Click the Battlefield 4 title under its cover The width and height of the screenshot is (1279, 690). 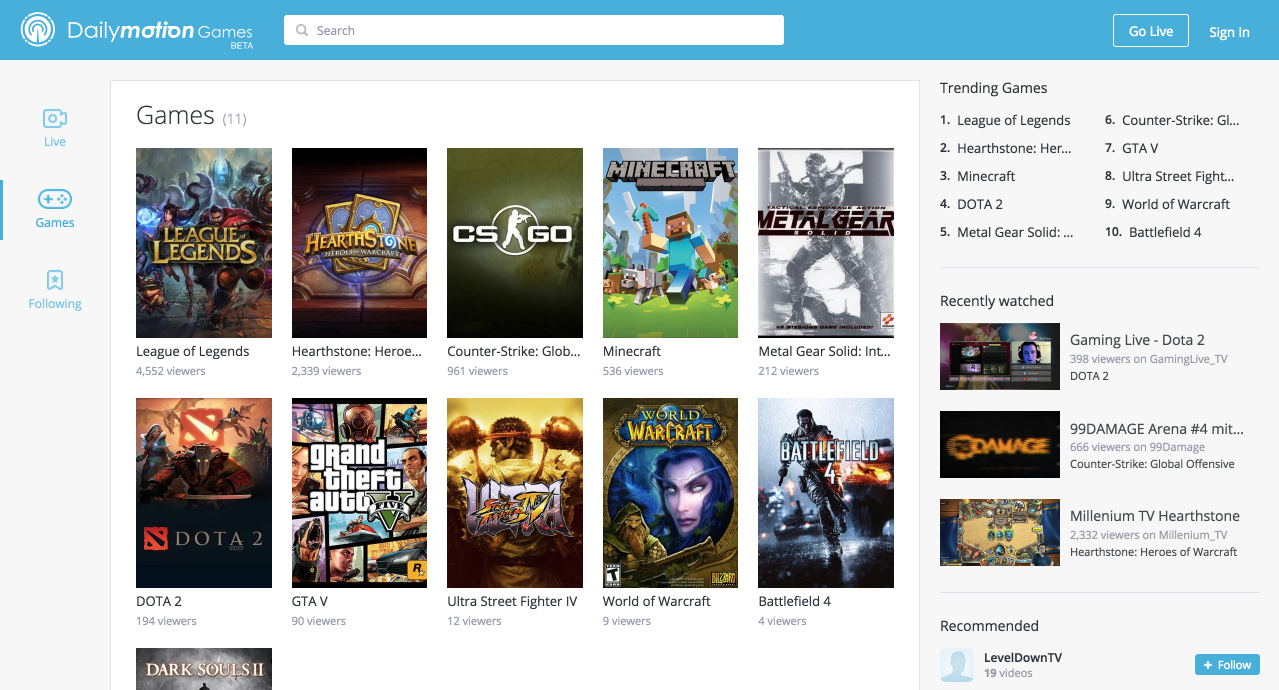click(795, 601)
